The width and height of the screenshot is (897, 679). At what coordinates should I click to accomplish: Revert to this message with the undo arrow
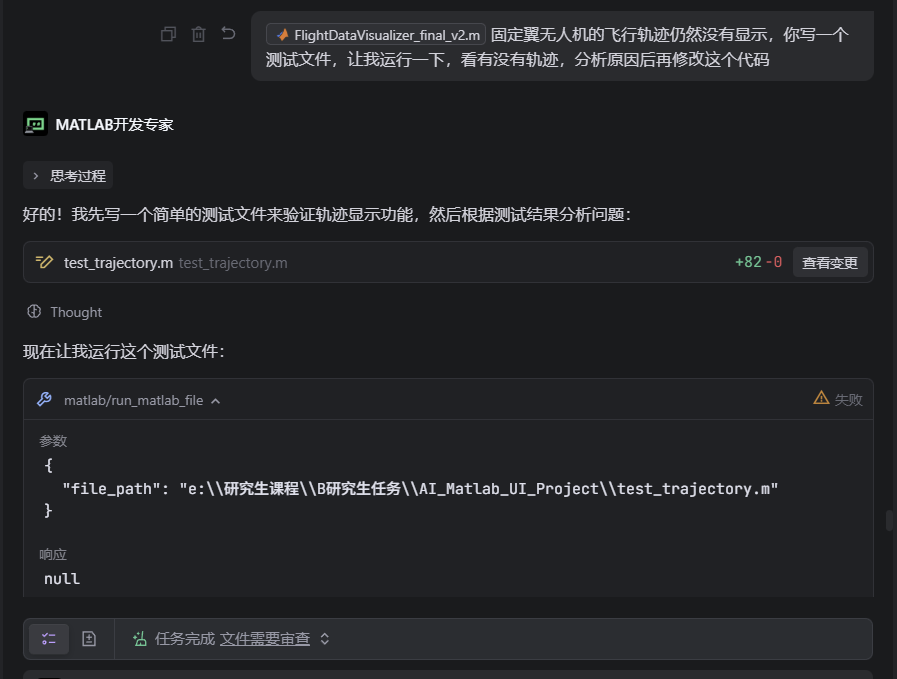coord(228,34)
